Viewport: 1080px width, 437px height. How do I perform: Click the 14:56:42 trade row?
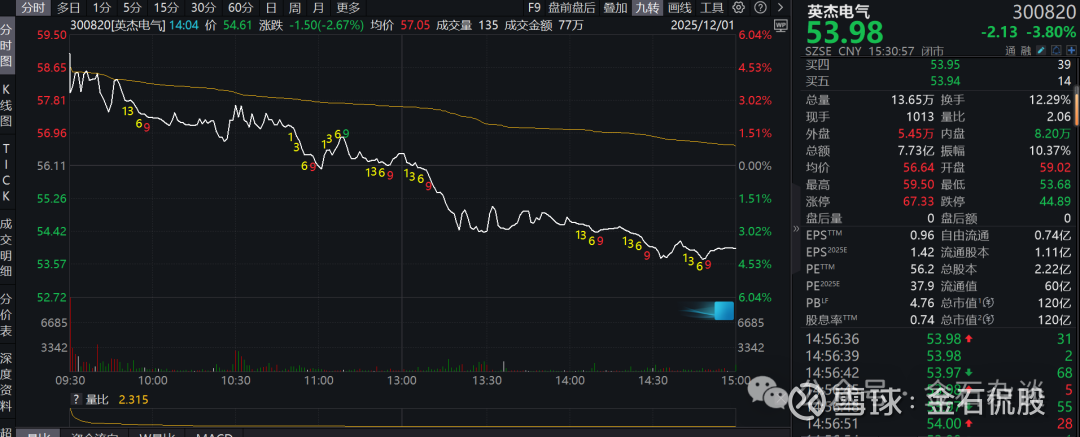tap(939, 373)
